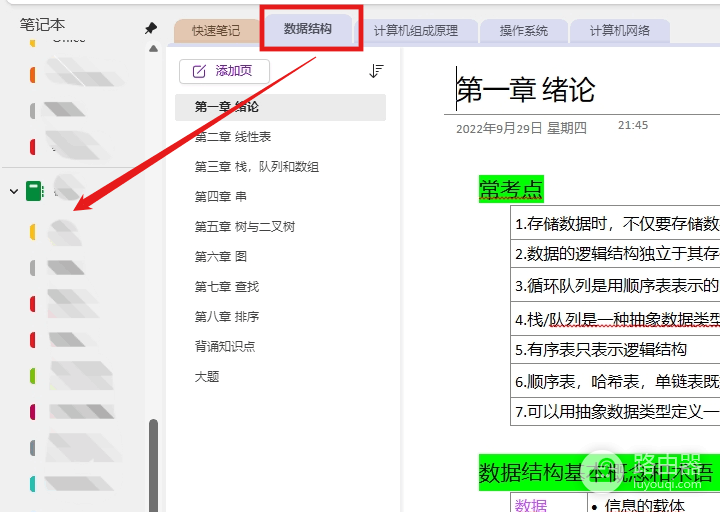Click table row 7.可以用抽象数据类型定义

click(615, 411)
